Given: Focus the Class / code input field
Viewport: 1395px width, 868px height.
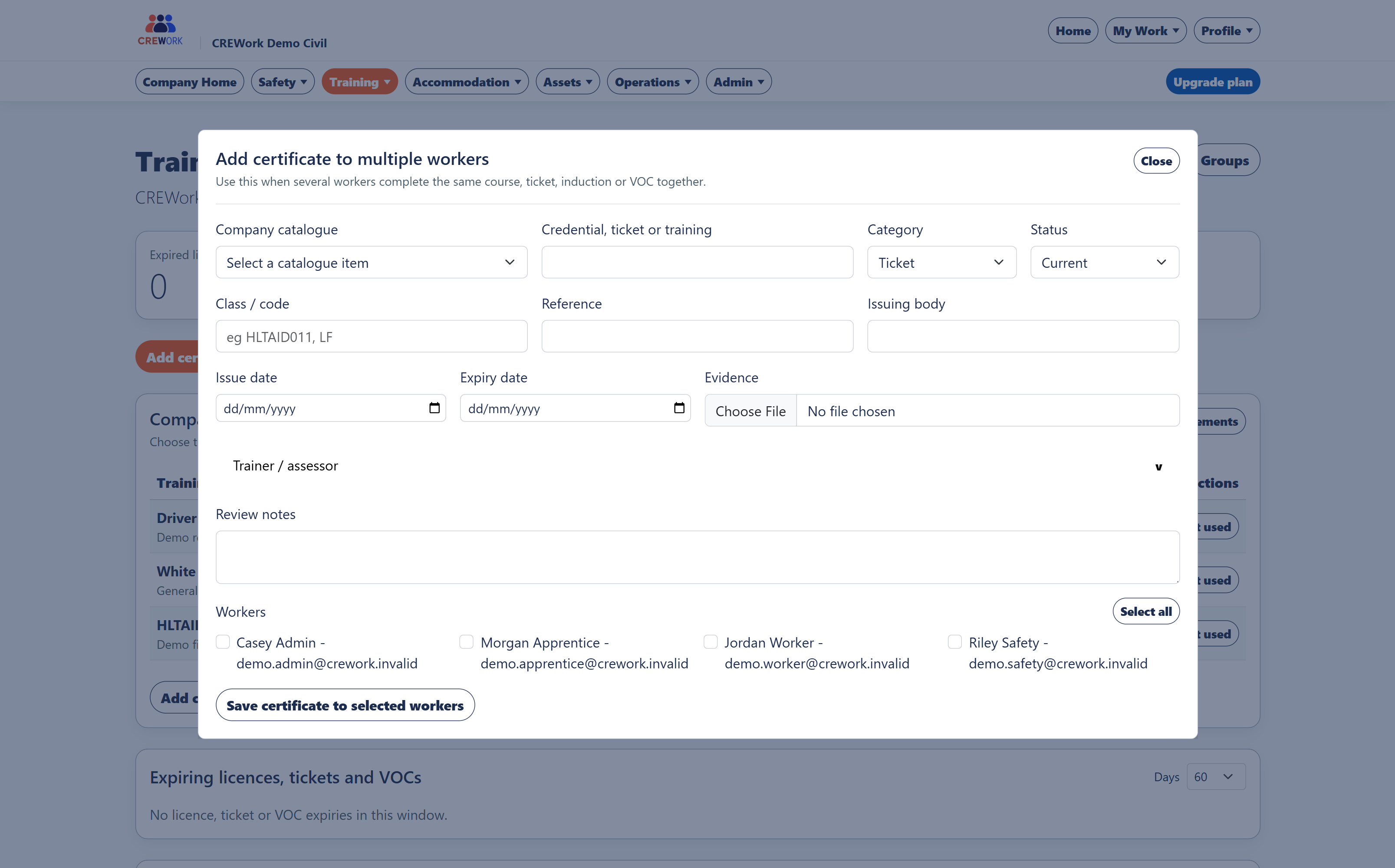Looking at the screenshot, I should point(372,336).
